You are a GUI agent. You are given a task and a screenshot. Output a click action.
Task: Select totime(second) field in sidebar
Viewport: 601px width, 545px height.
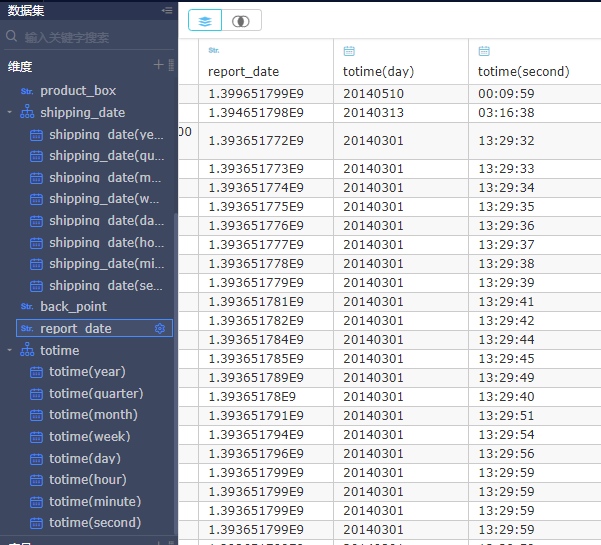(95, 523)
